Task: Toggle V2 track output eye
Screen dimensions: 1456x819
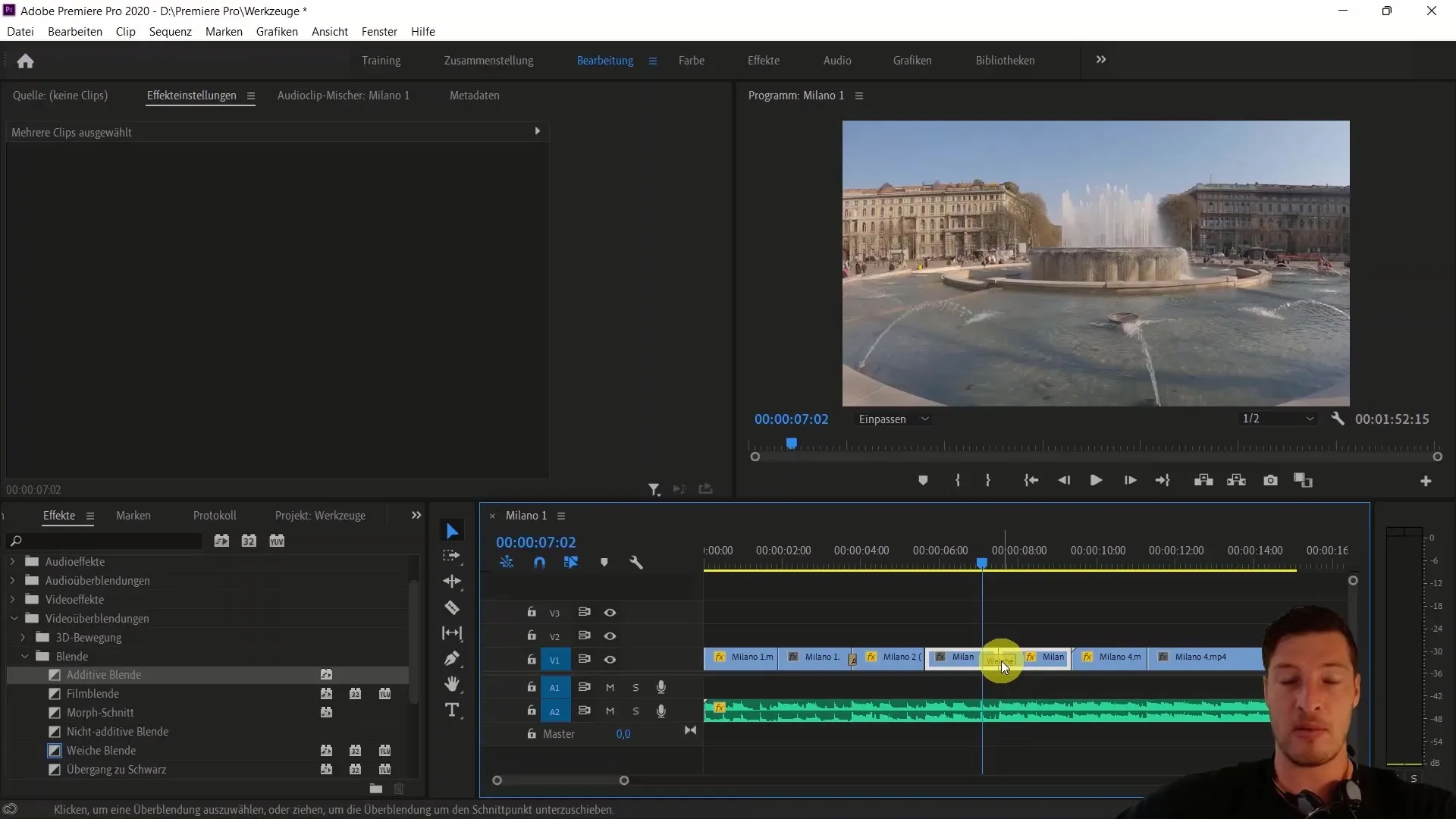Action: (x=610, y=636)
